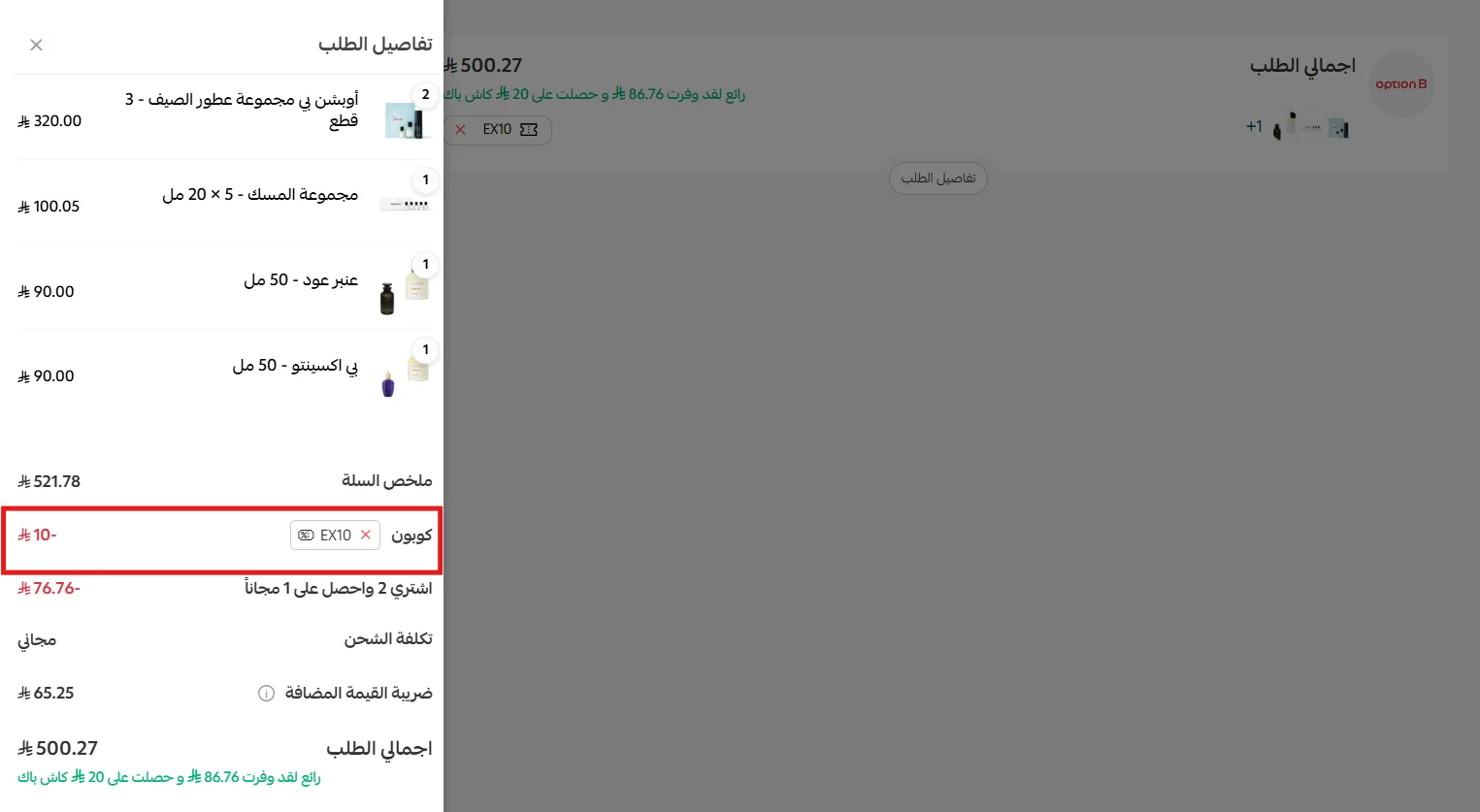The width and height of the screenshot is (1480, 812).
Task: Click the coupon discount -10 value
Action: click(x=38, y=536)
